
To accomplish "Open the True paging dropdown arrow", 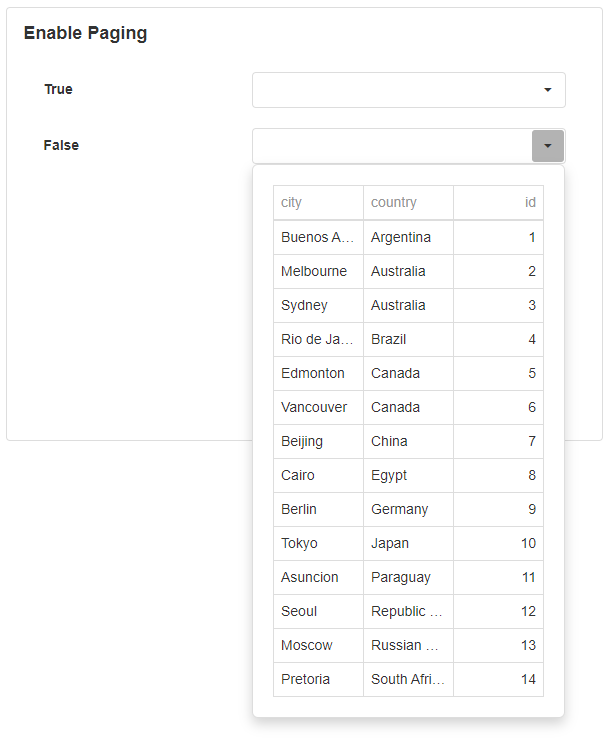I will pyautogui.click(x=547, y=90).
